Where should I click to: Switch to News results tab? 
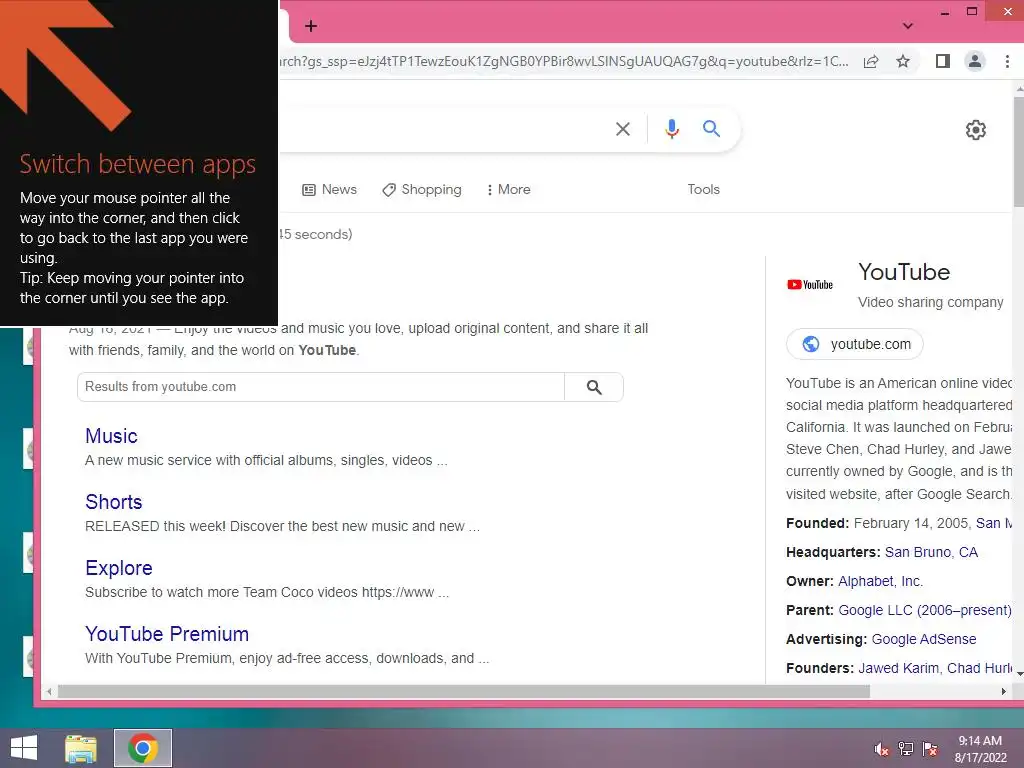point(329,189)
